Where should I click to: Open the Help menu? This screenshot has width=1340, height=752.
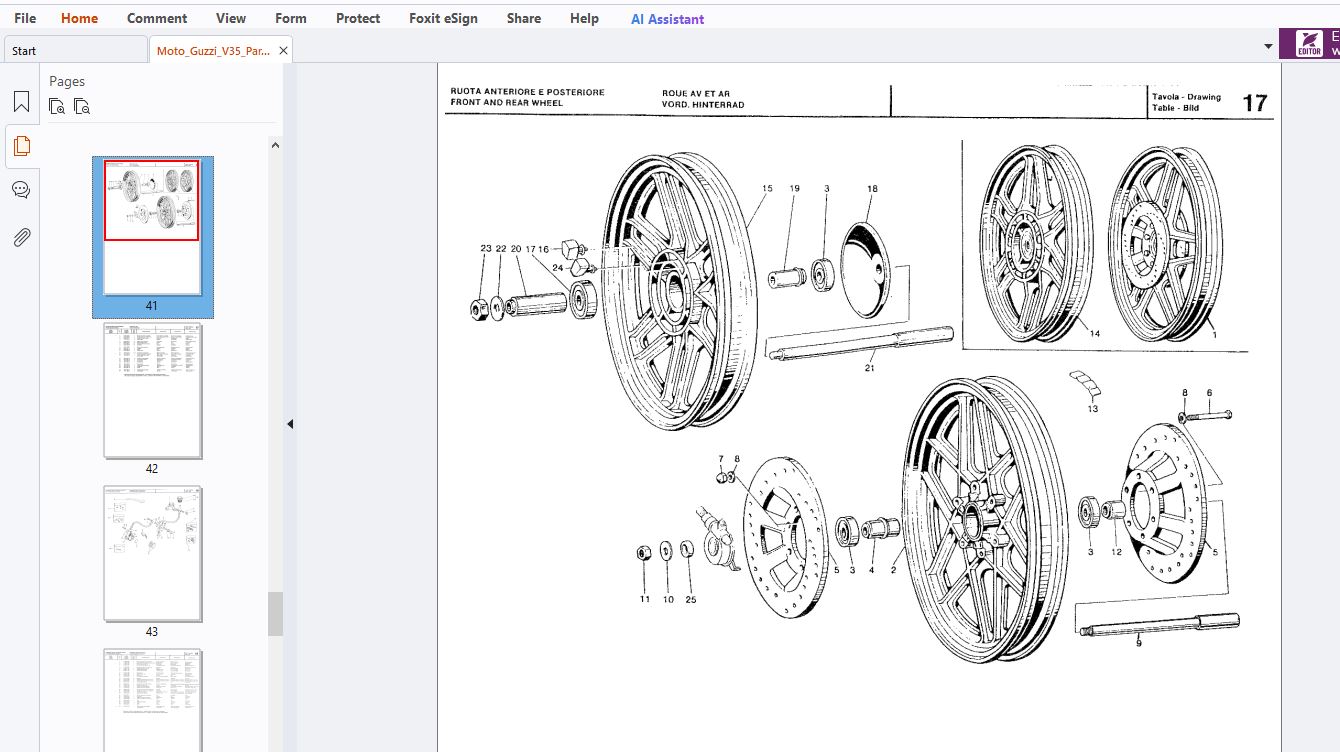[x=584, y=18]
